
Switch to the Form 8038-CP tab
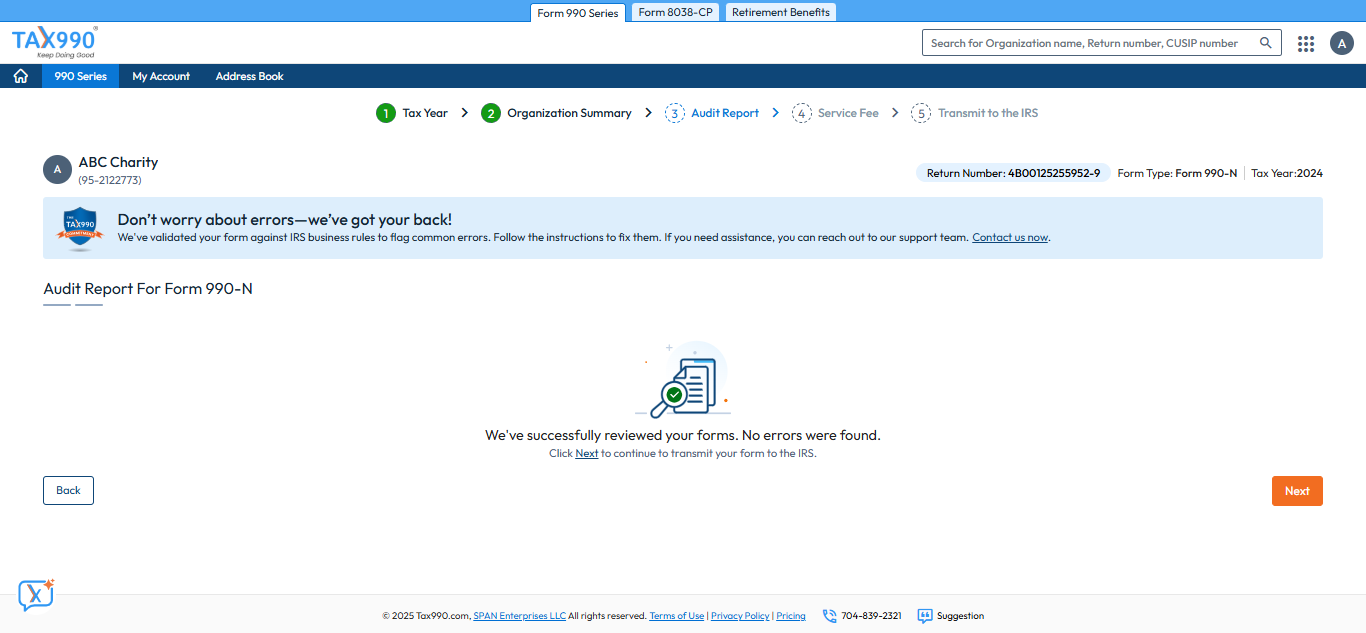[675, 12]
